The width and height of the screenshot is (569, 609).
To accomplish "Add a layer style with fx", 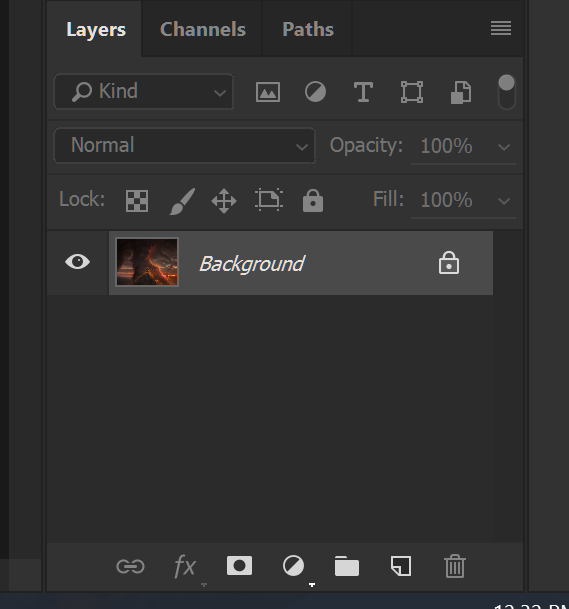I will [185, 566].
